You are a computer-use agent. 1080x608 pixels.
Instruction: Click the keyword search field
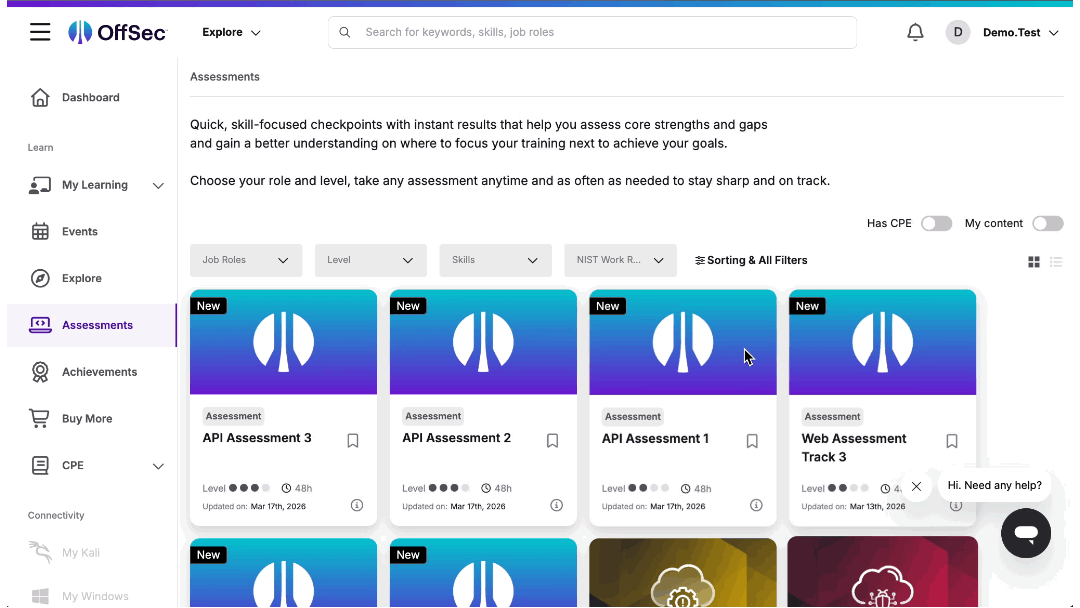tap(600, 32)
